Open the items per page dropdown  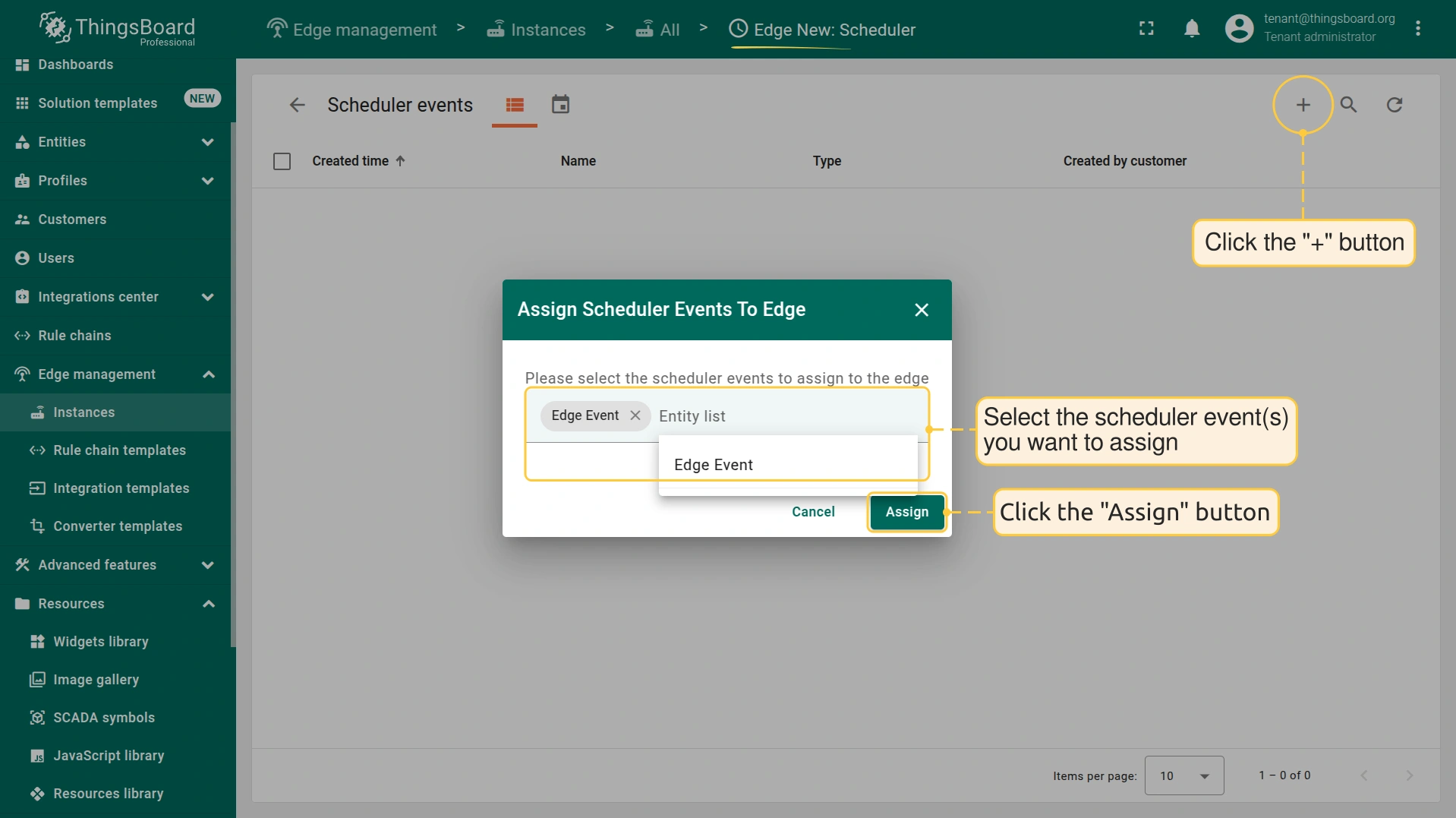[x=1183, y=775]
